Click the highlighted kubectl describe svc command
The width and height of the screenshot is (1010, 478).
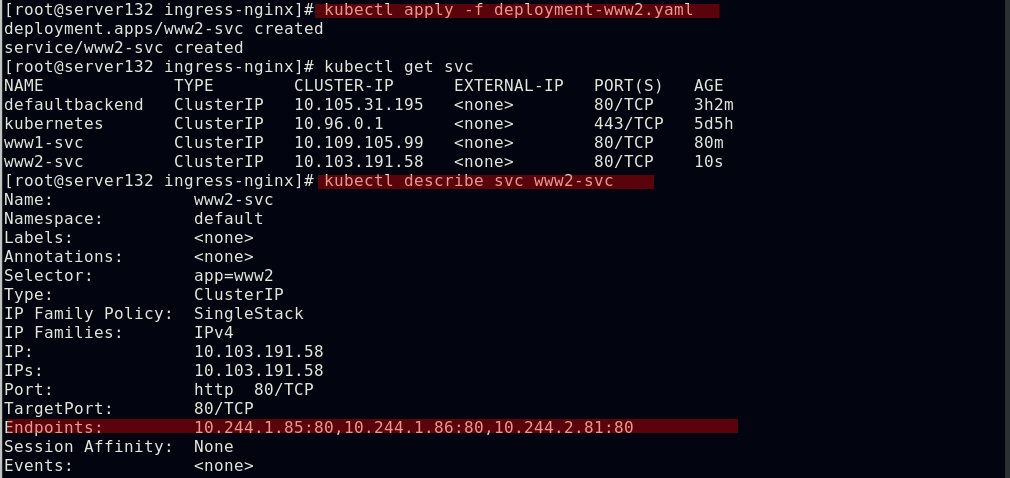(484, 181)
